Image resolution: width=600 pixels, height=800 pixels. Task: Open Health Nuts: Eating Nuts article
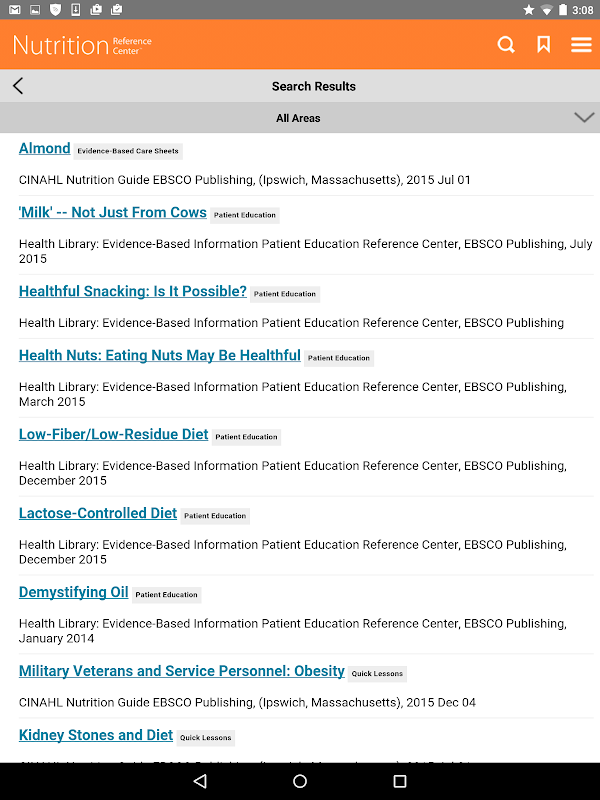pyautogui.click(x=160, y=356)
